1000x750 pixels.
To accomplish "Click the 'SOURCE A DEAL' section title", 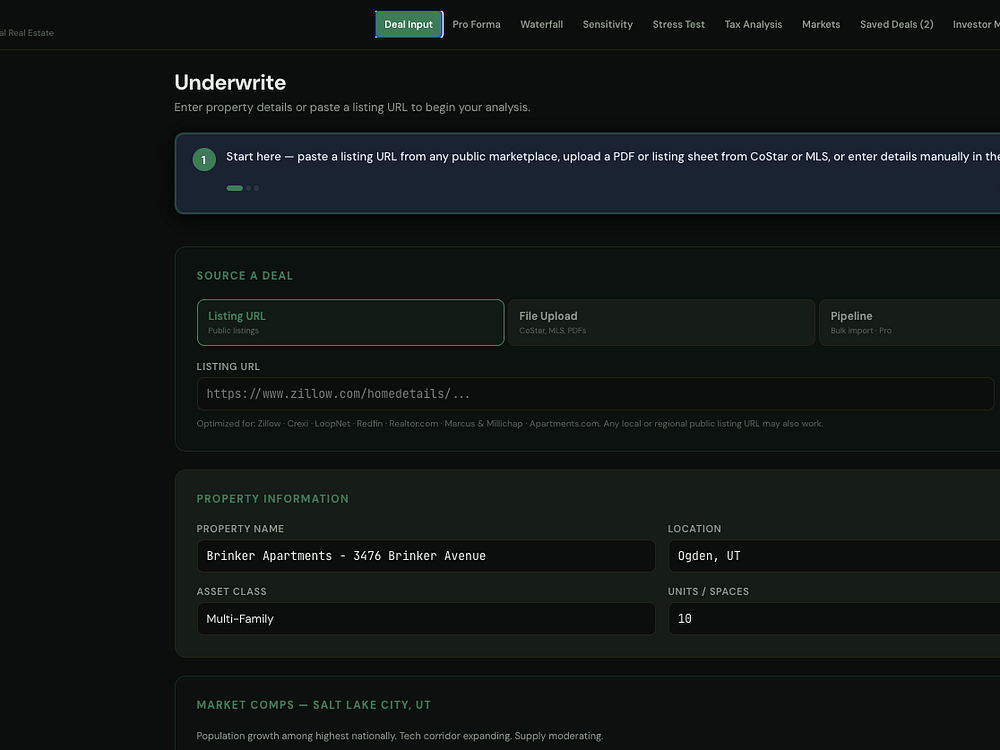I will (x=245, y=276).
